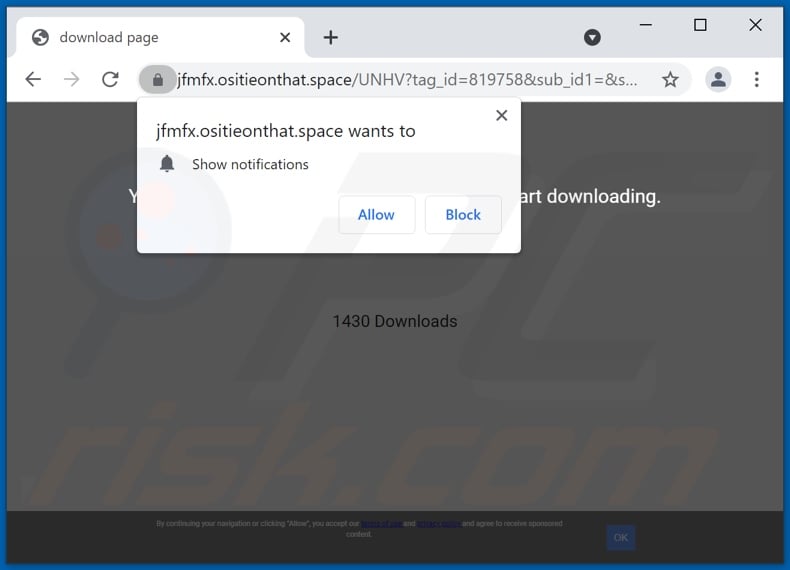Reload the current page

(110, 79)
